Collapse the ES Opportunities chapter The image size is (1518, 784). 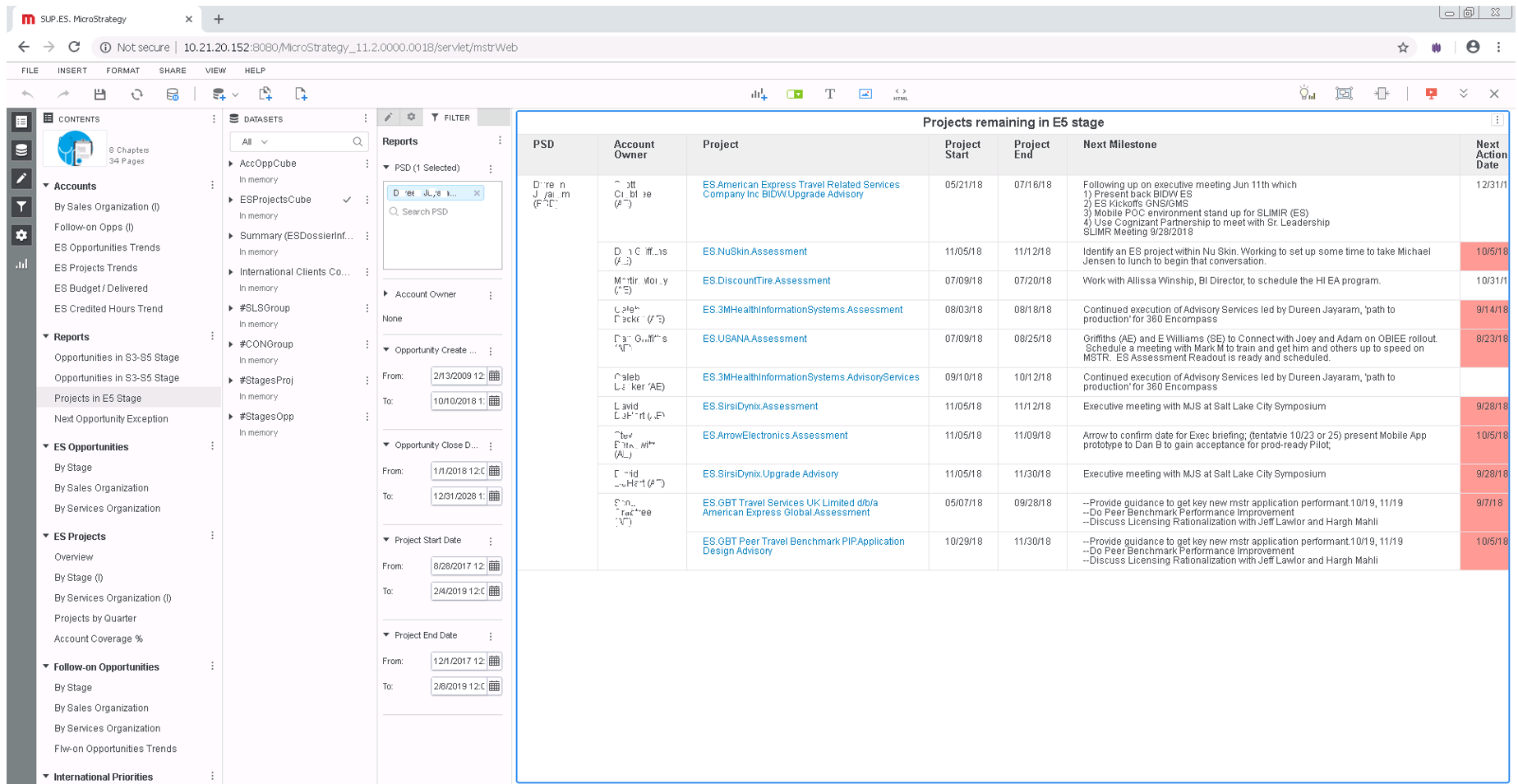(46, 447)
